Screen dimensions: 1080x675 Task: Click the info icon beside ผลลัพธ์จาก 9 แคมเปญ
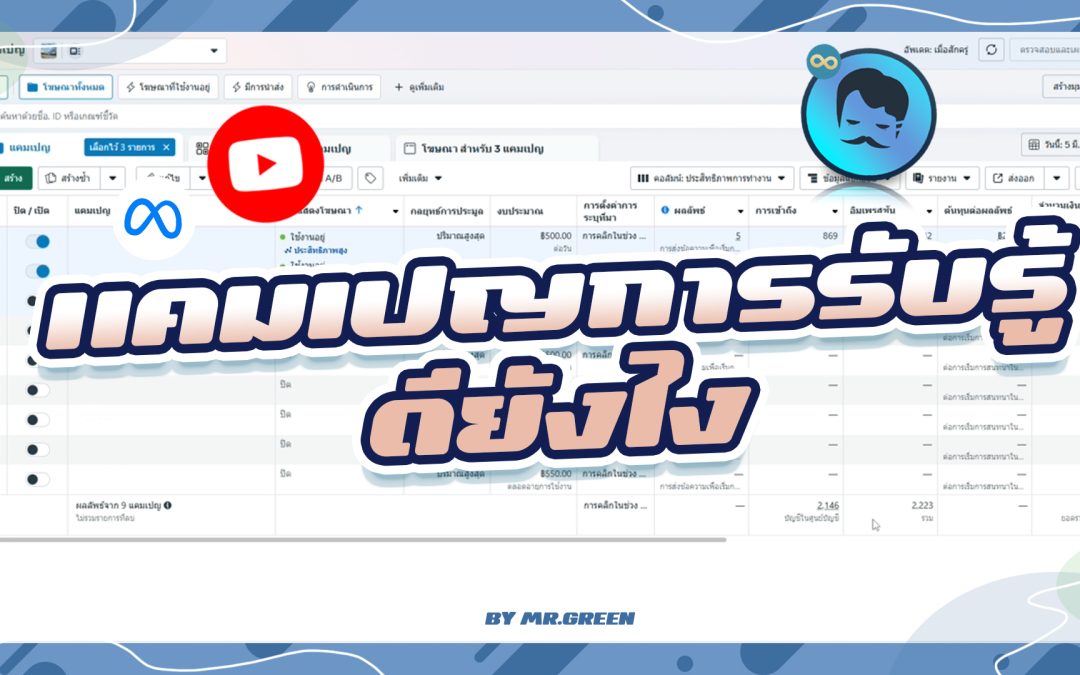click(x=167, y=505)
